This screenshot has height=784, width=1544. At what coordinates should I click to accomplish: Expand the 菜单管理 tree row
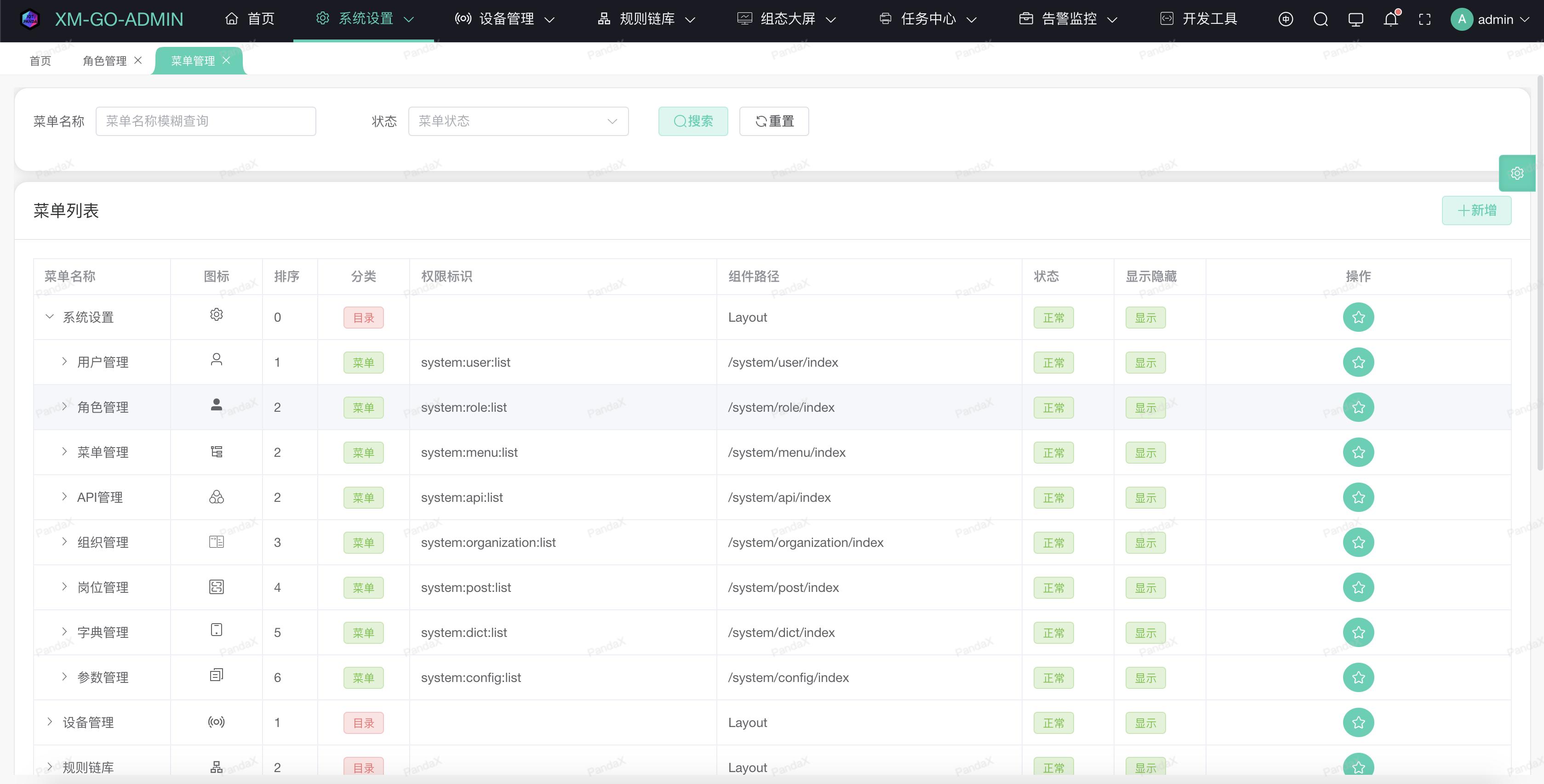point(64,452)
